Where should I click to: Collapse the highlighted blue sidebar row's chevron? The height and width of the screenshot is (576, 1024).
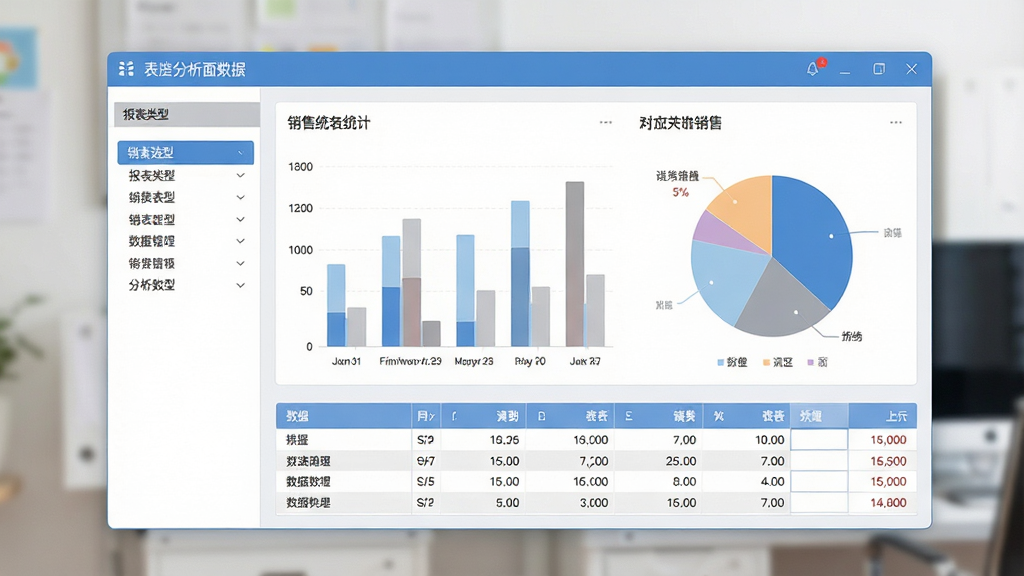coord(240,153)
